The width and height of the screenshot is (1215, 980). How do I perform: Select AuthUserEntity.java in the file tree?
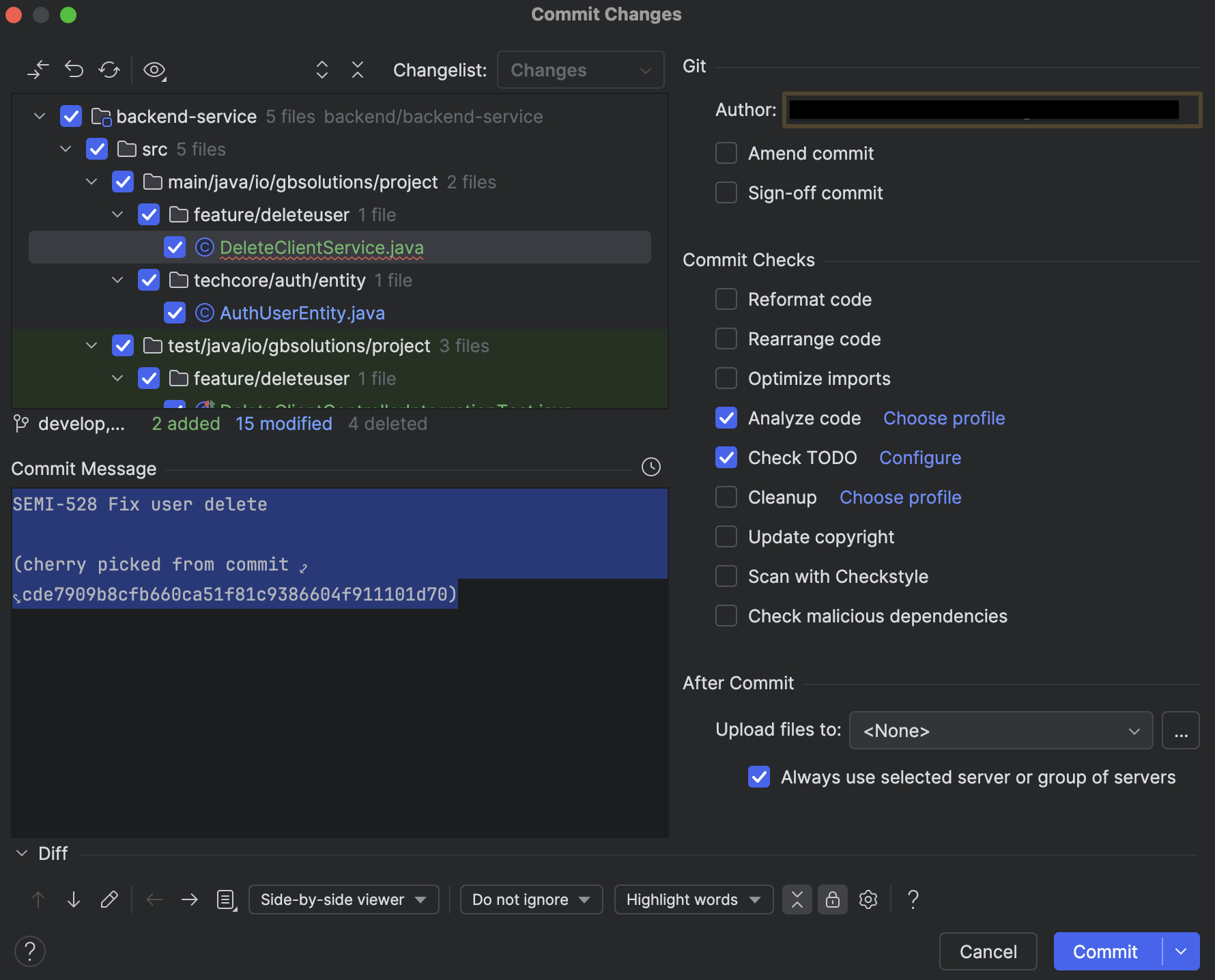[302, 313]
